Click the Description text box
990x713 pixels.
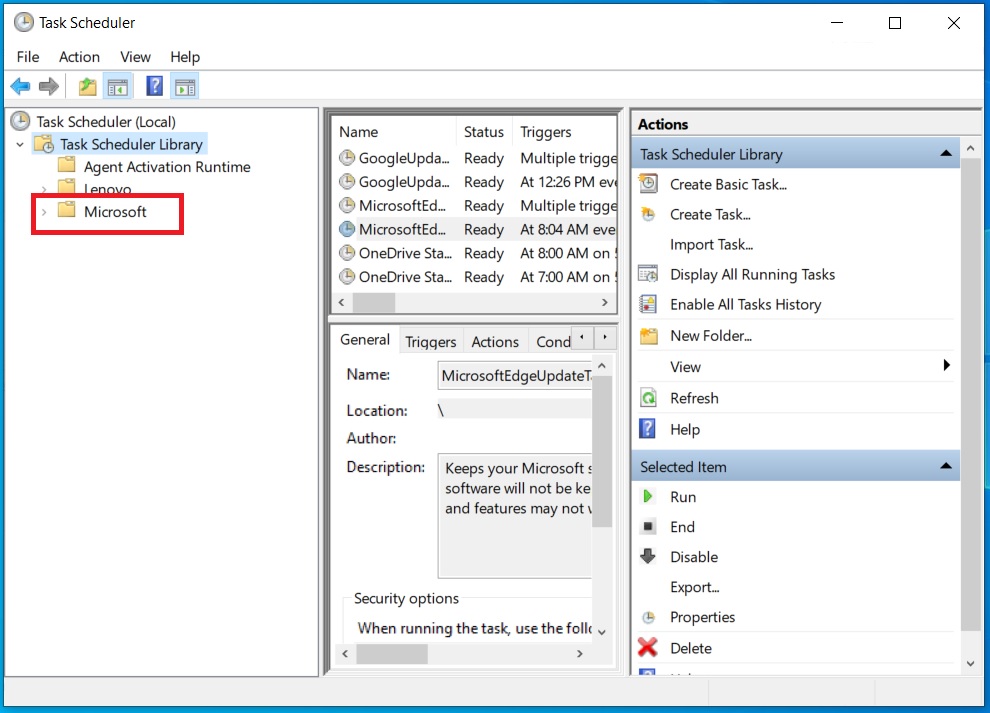tap(515, 515)
